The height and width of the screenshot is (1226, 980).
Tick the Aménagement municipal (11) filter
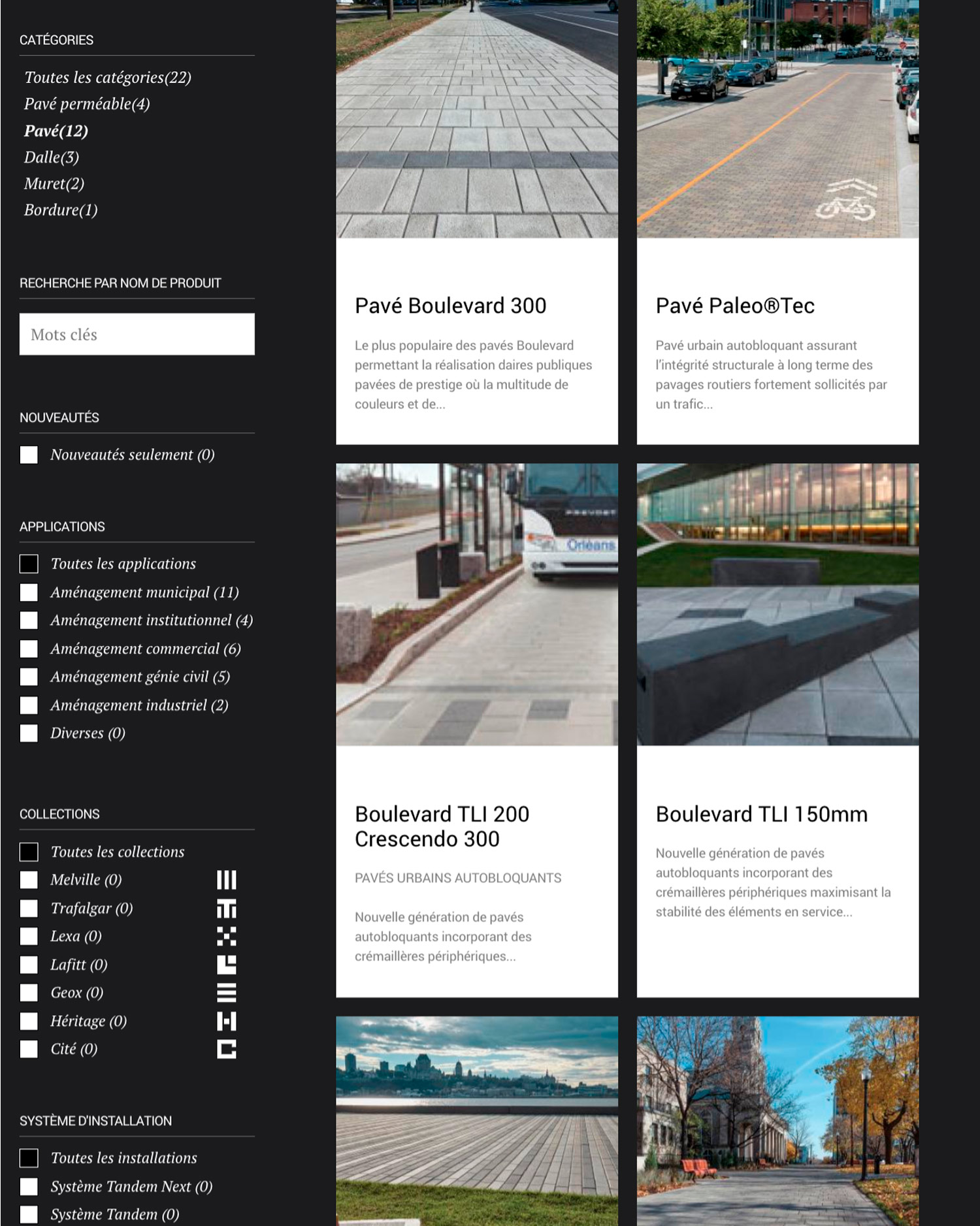click(29, 592)
